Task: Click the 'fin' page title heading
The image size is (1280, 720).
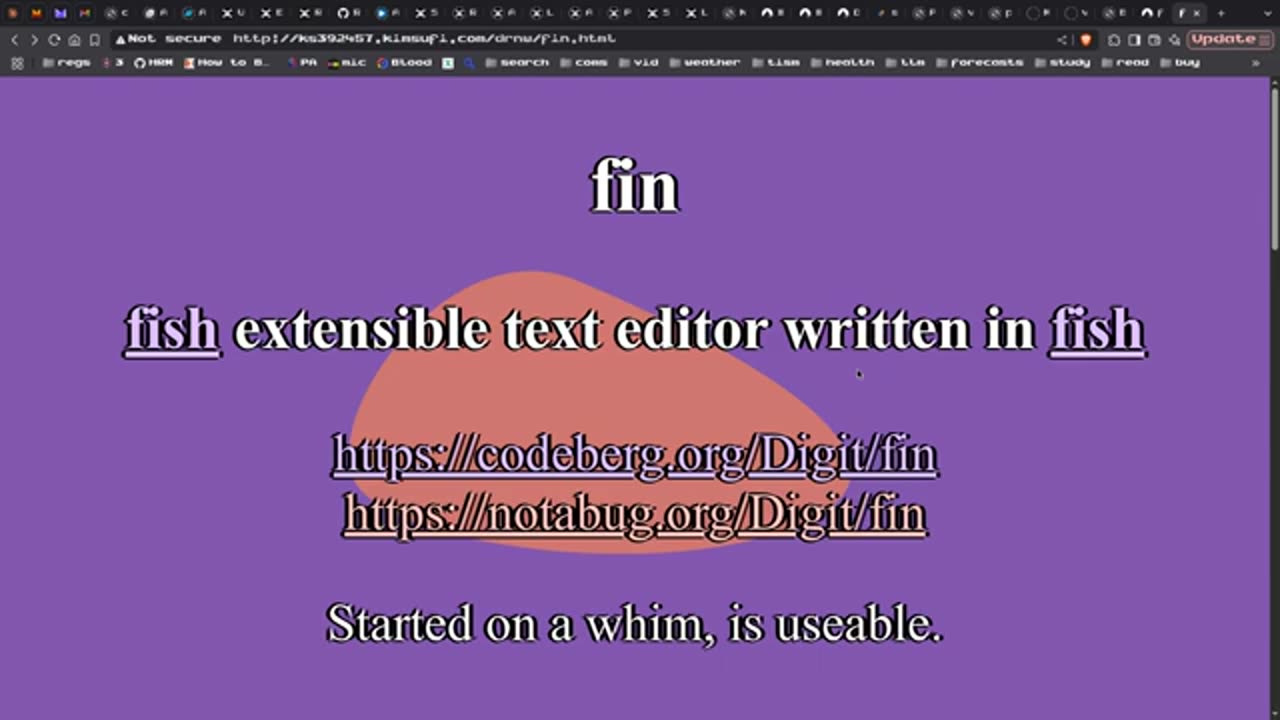Action: (635, 186)
